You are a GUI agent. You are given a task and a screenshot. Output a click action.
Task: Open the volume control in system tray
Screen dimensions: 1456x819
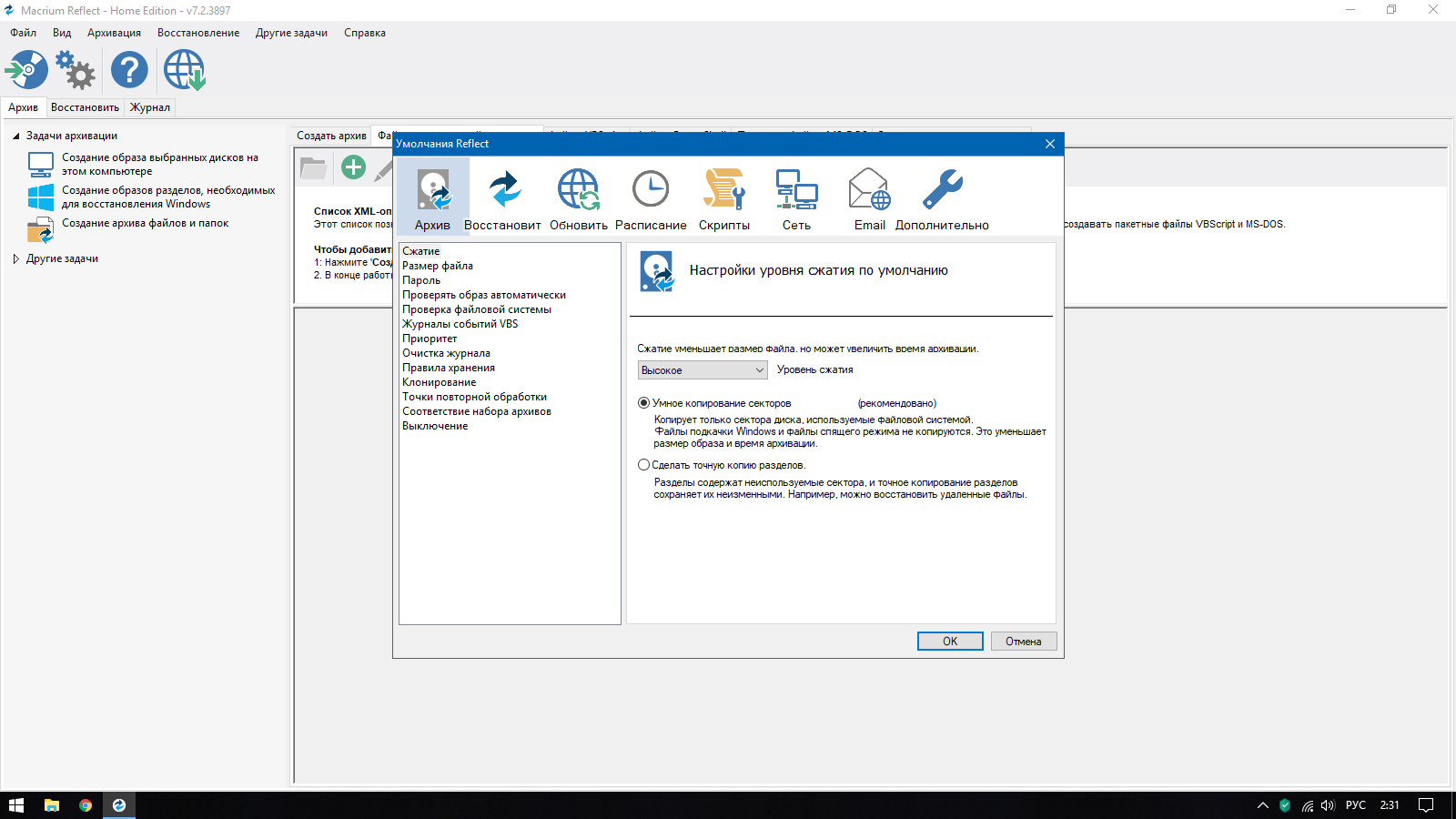coord(1328,805)
